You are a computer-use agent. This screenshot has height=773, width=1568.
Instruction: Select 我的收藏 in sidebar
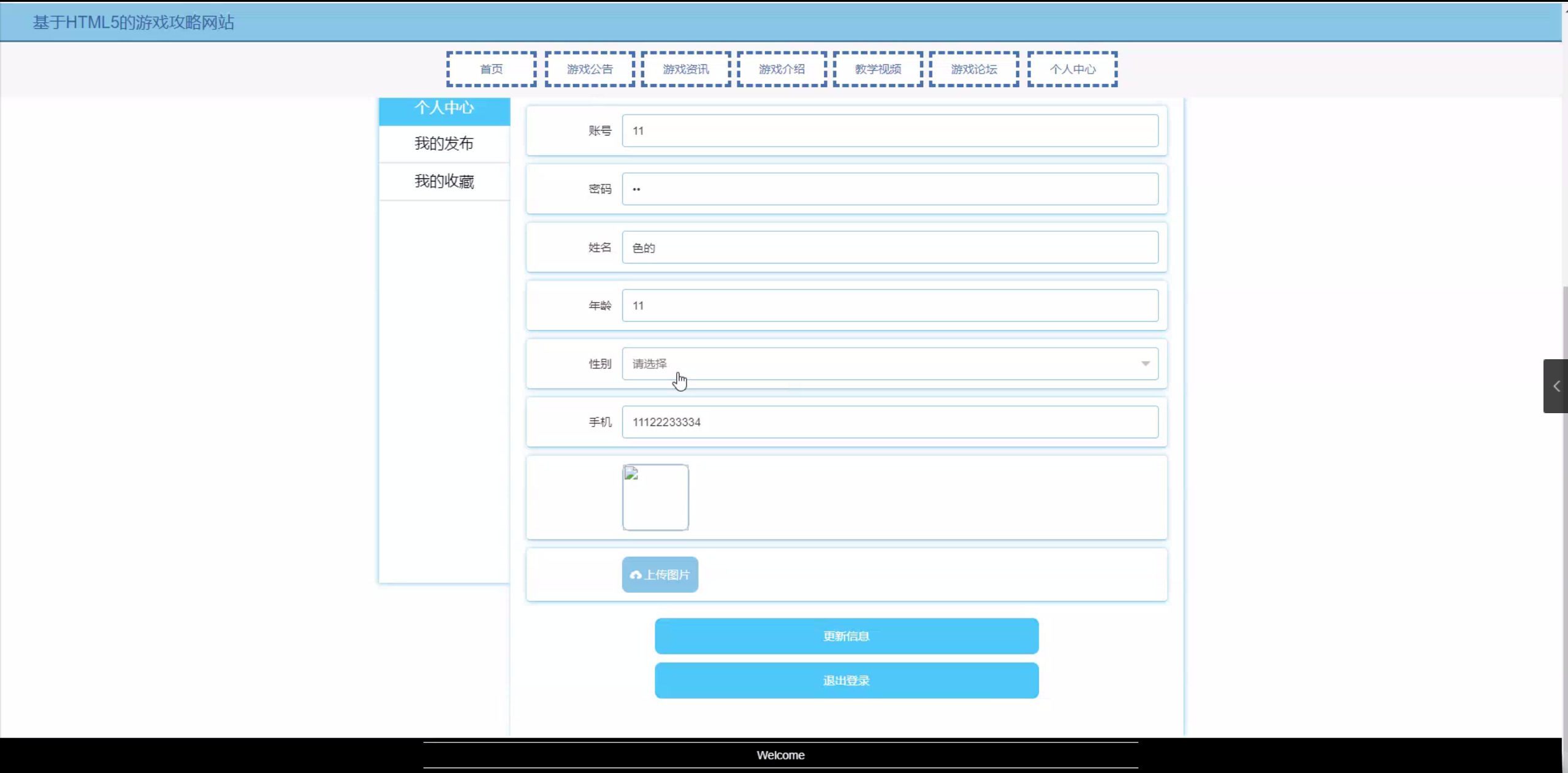coord(444,181)
